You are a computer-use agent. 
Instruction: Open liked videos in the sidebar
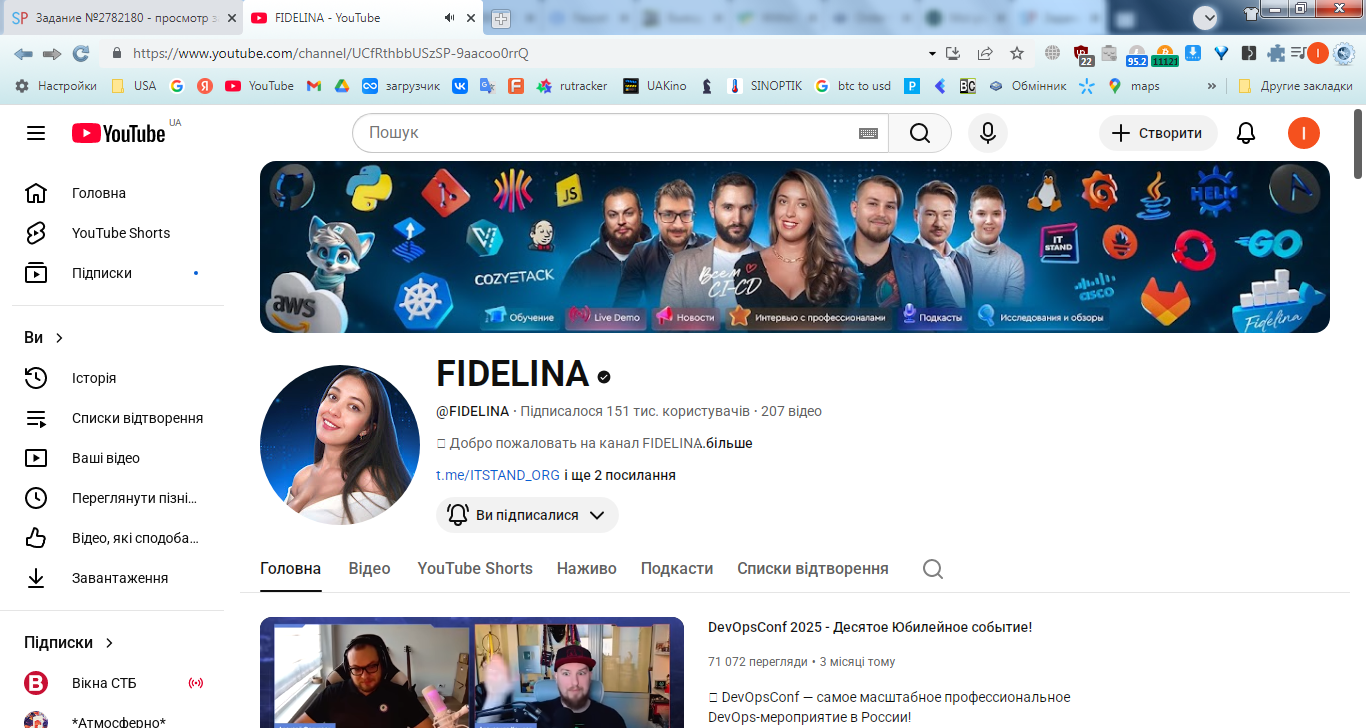(118, 538)
